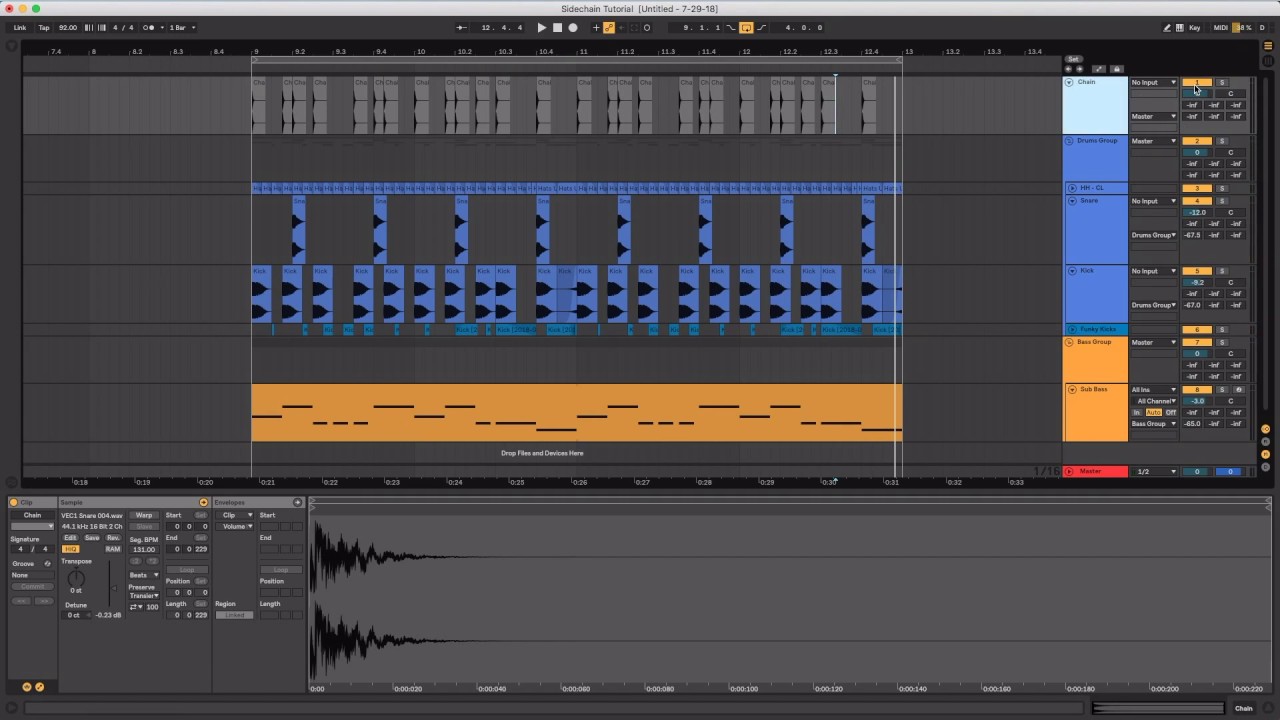The image size is (1280, 720).
Task: Open the Sub Bass All Ins input dropdown
Action: [x=1154, y=390]
